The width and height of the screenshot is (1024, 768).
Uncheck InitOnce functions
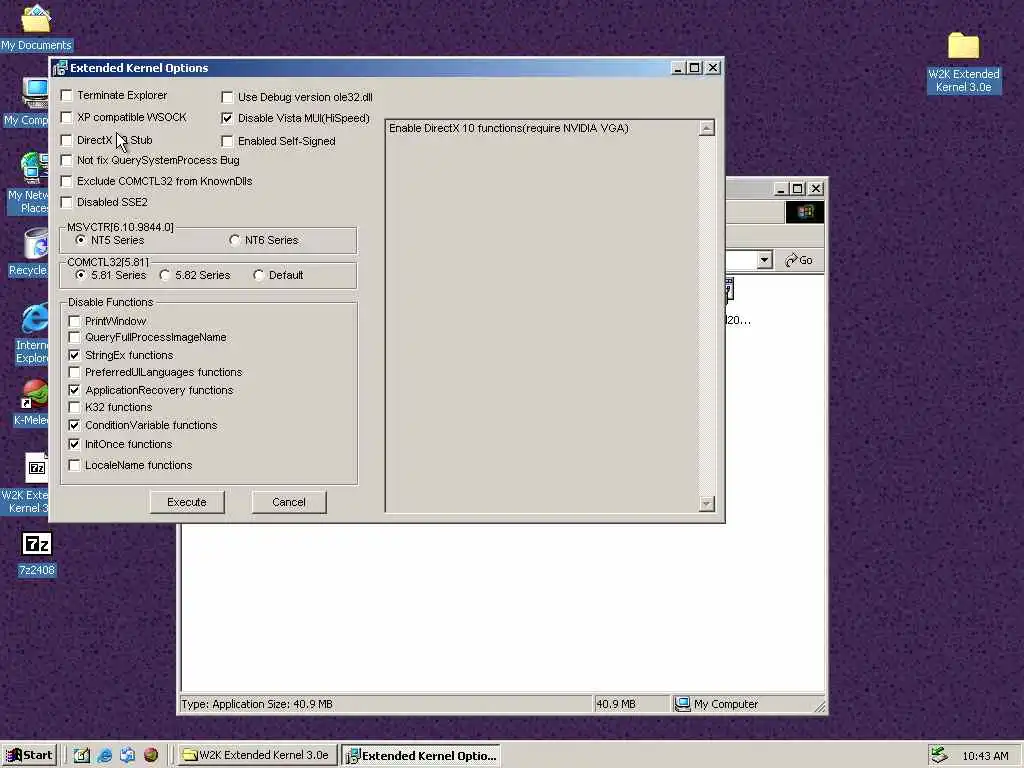[74, 444]
